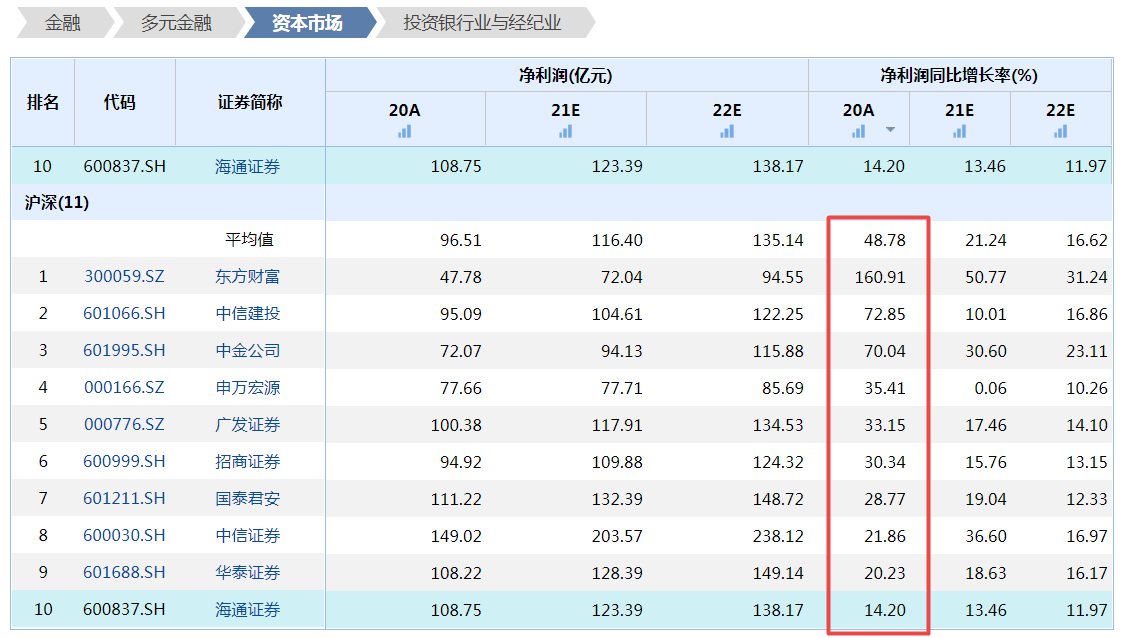
Task: Click 中信证券 net profit 149.02
Action: pyautogui.click(x=456, y=536)
